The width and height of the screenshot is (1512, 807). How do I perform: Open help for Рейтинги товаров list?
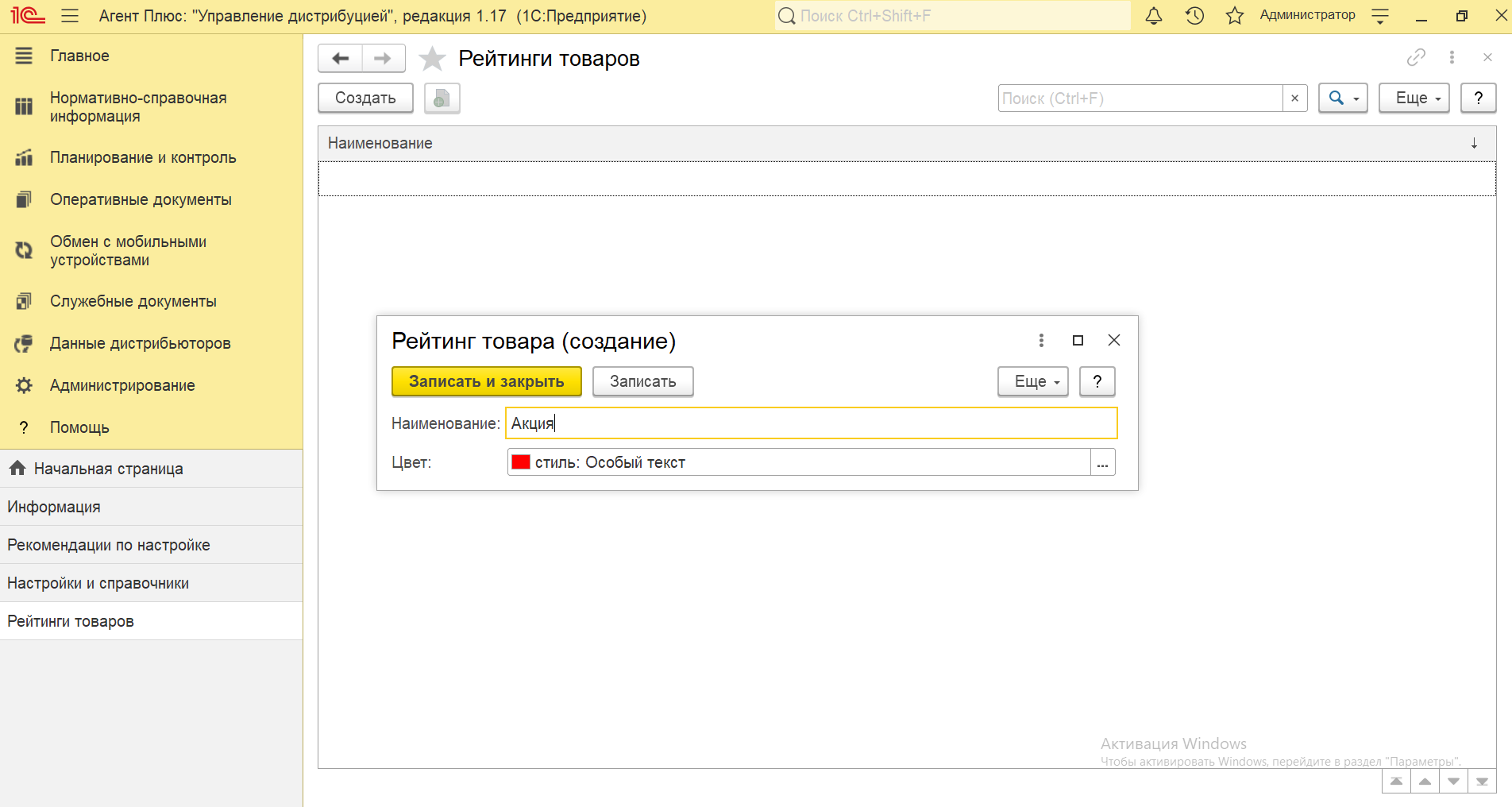point(1478,98)
